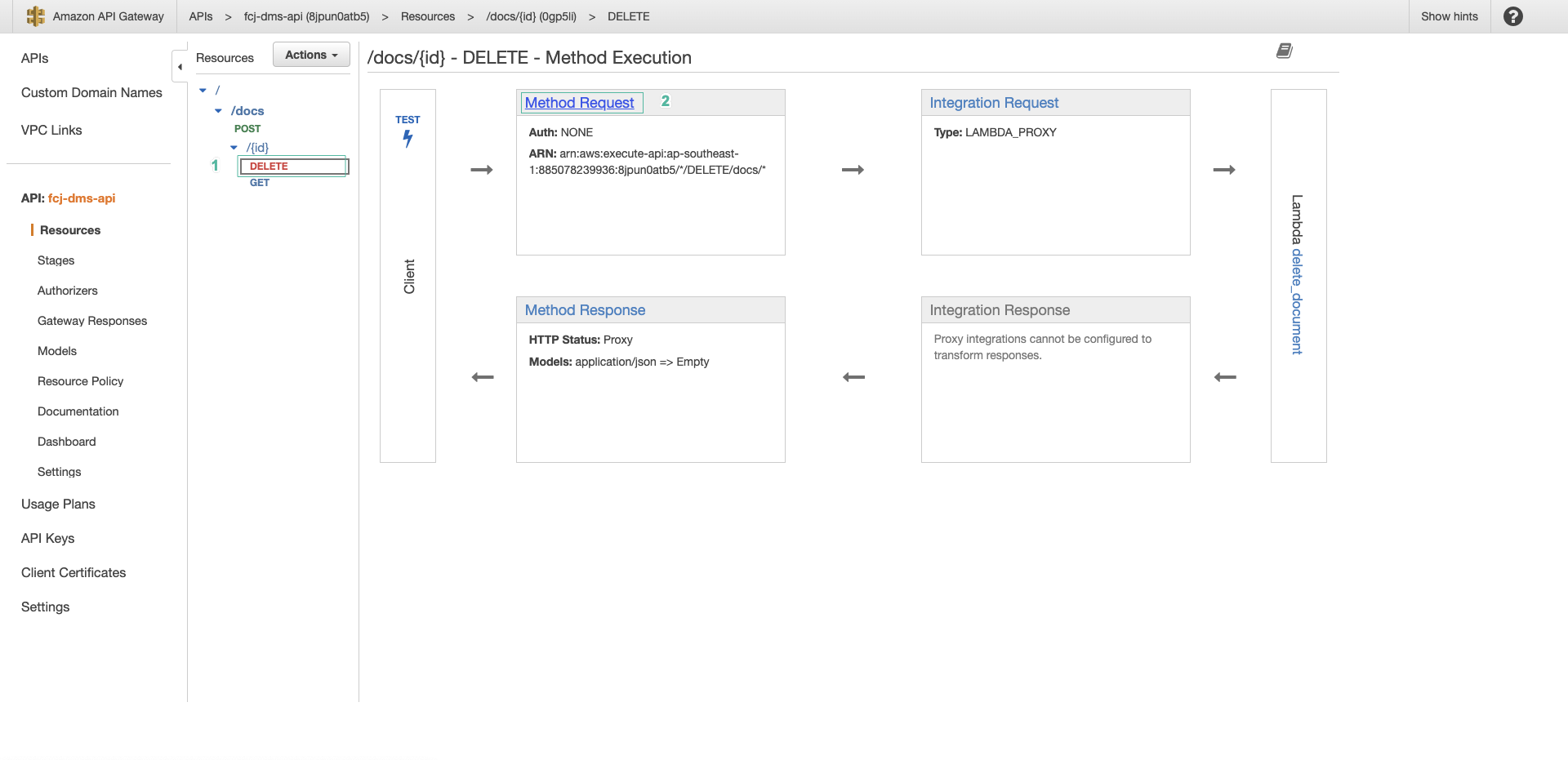The height and width of the screenshot is (760, 1568).
Task: Collapse the /{id} resource node
Action: 234,148
